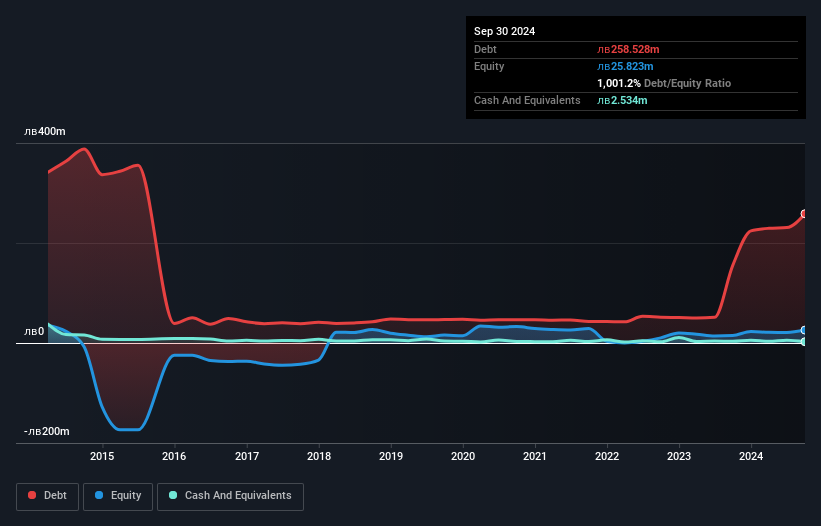This screenshot has height=526, width=821.
Task: Click the Debt value лв258.528m in tooltip
Action: click(x=628, y=49)
